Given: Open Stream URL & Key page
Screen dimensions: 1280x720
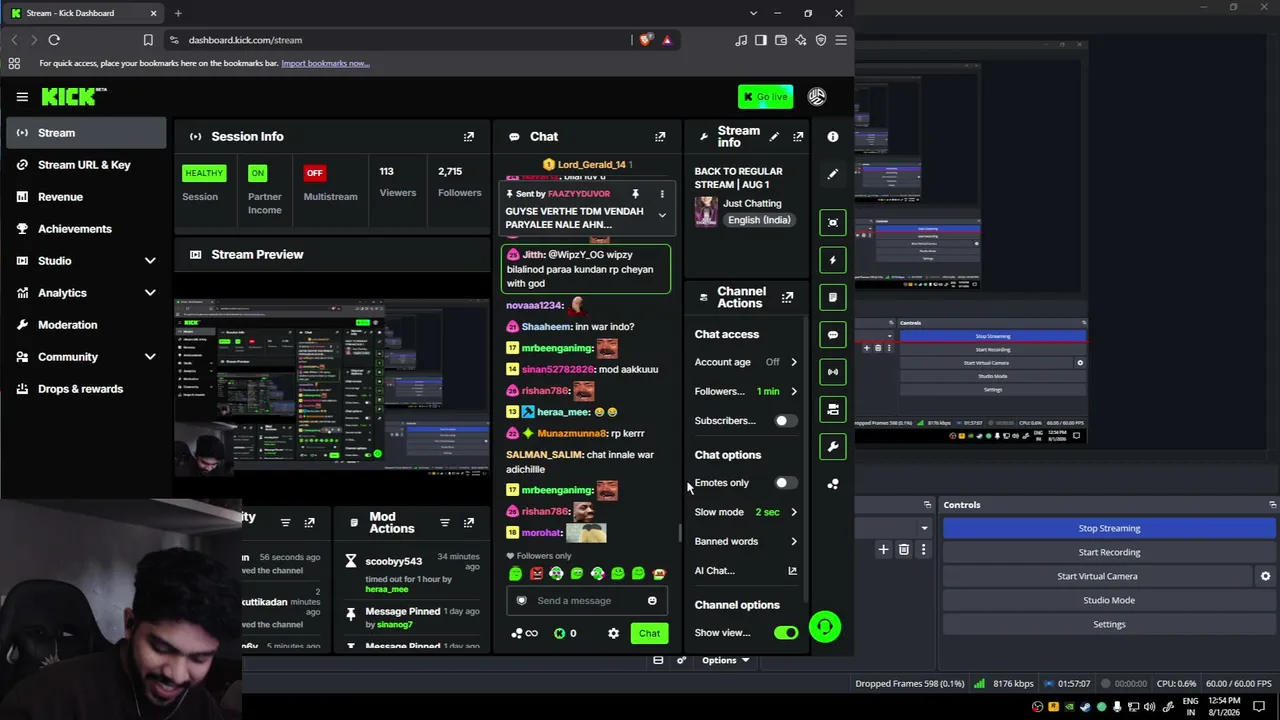Looking at the screenshot, I should (x=86, y=165).
